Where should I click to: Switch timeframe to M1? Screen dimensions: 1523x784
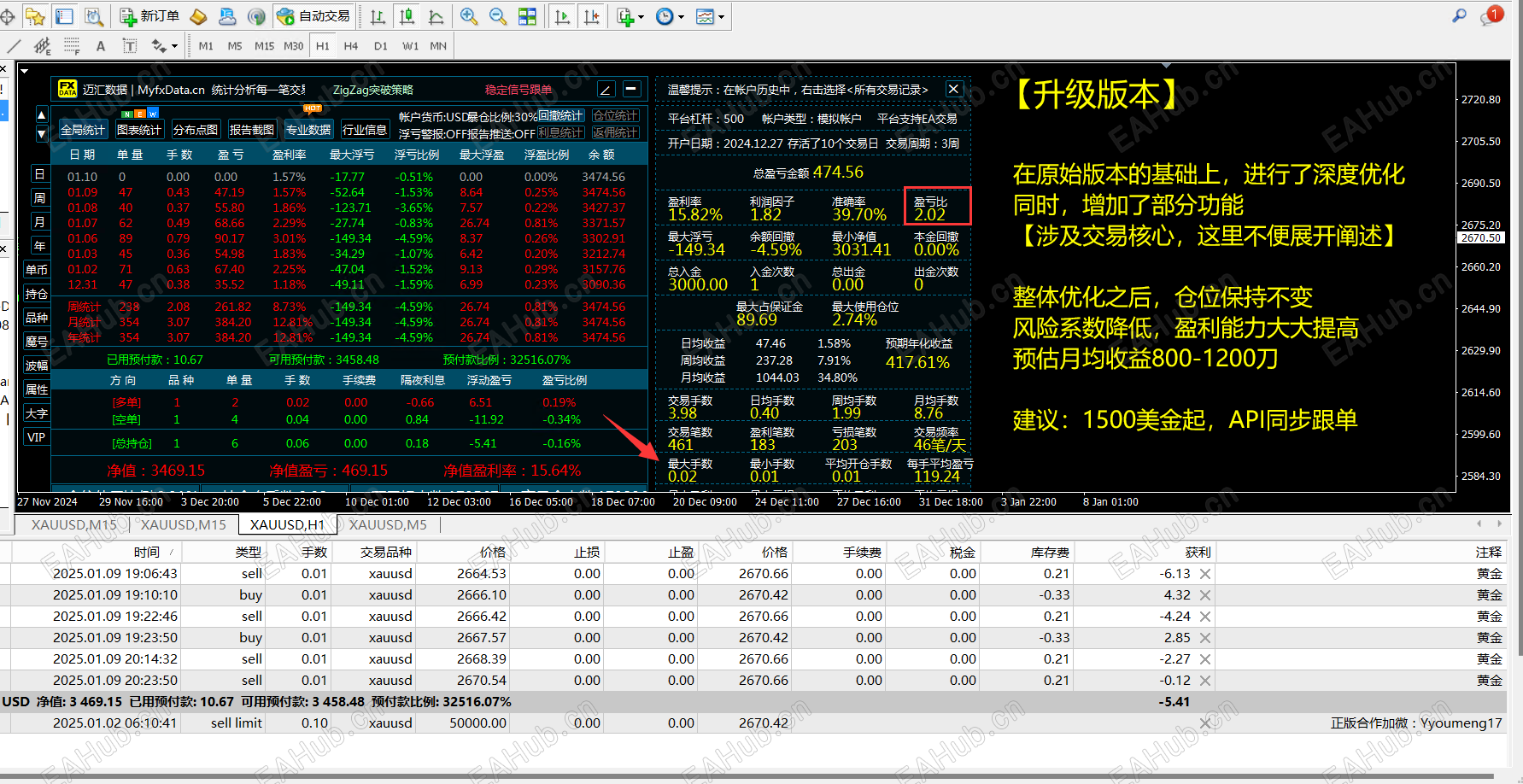click(x=206, y=46)
